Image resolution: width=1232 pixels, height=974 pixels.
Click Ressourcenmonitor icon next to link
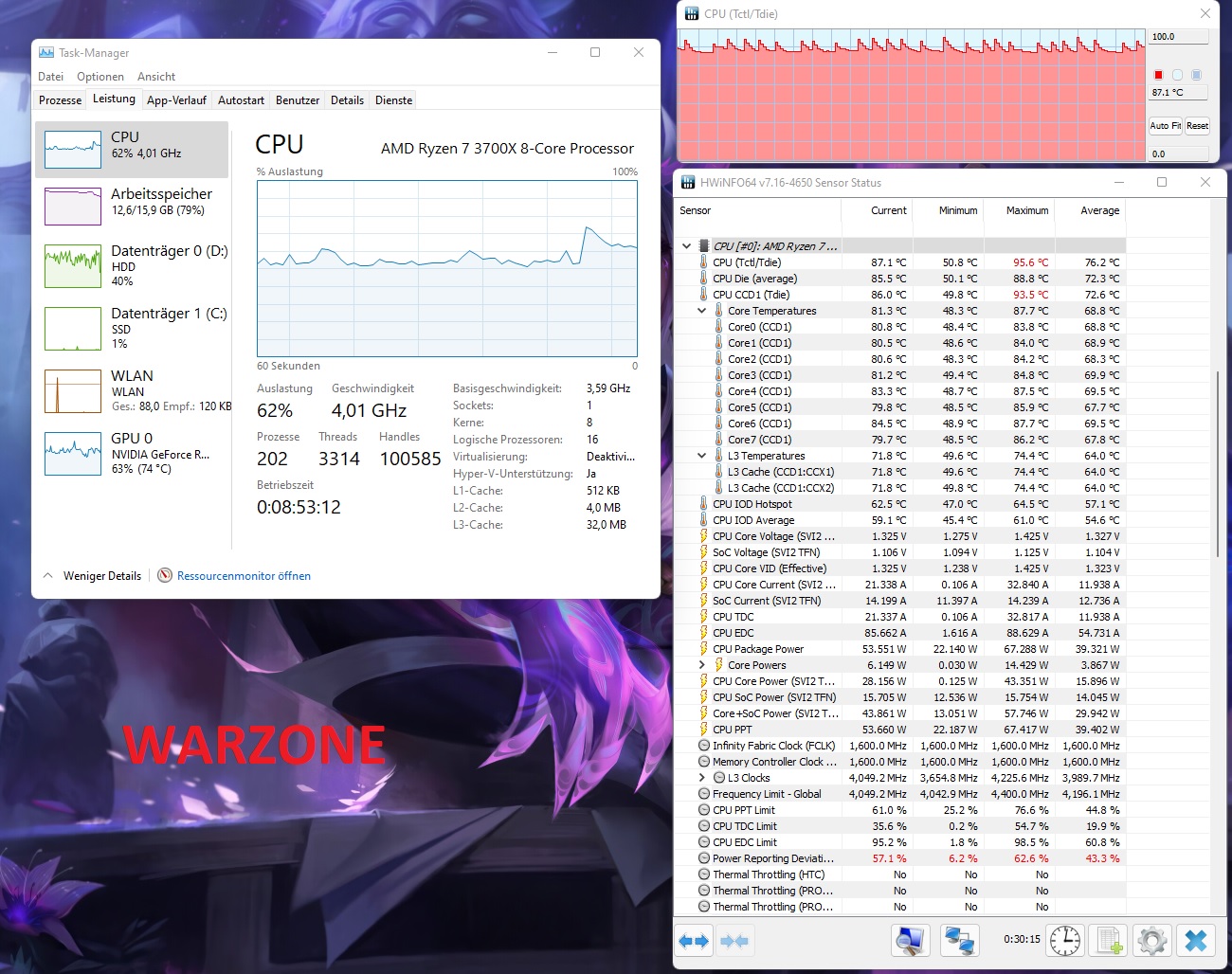(165, 575)
